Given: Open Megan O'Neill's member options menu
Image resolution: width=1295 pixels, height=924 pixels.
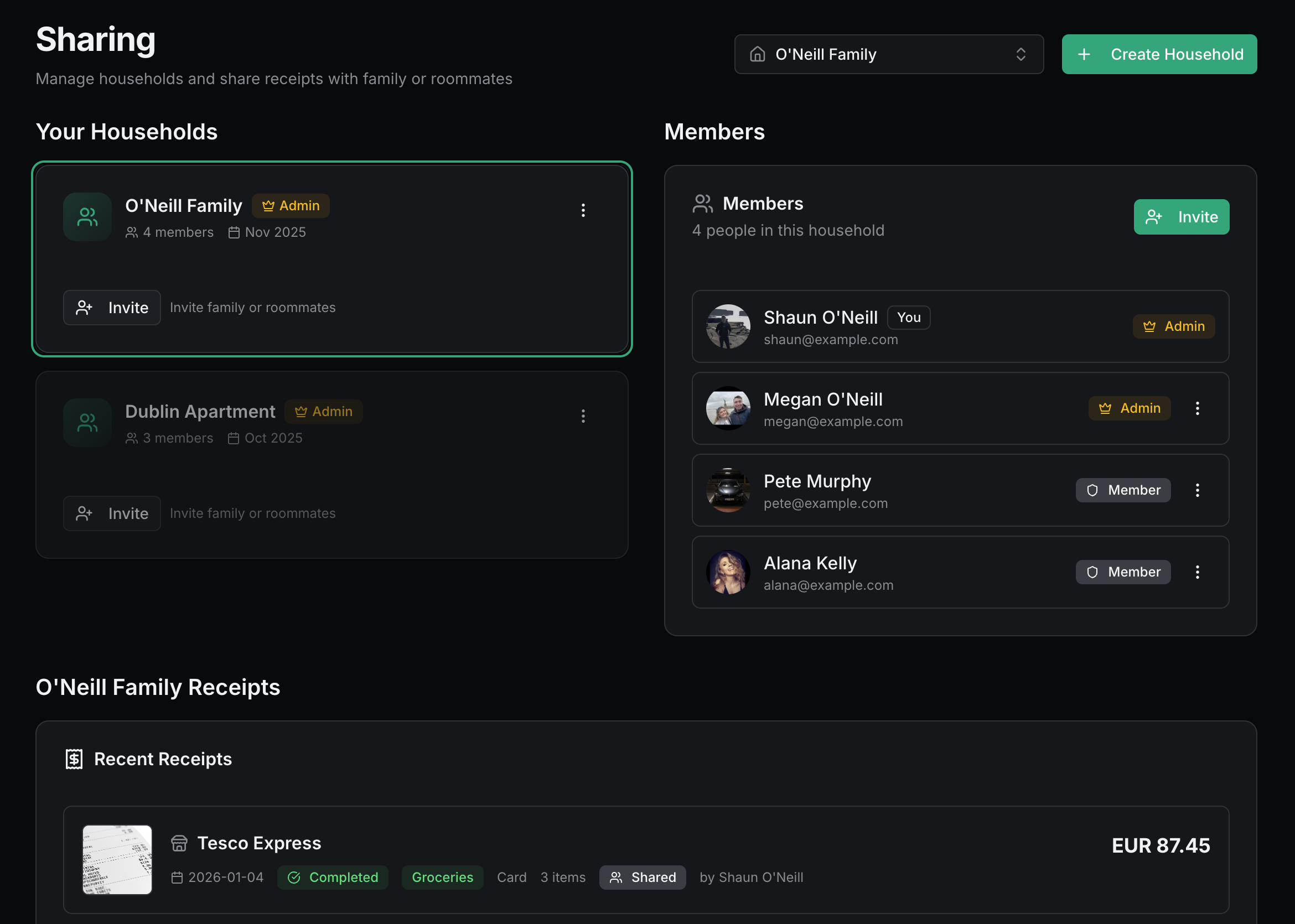Looking at the screenshot, I should tap(1197, 408).
